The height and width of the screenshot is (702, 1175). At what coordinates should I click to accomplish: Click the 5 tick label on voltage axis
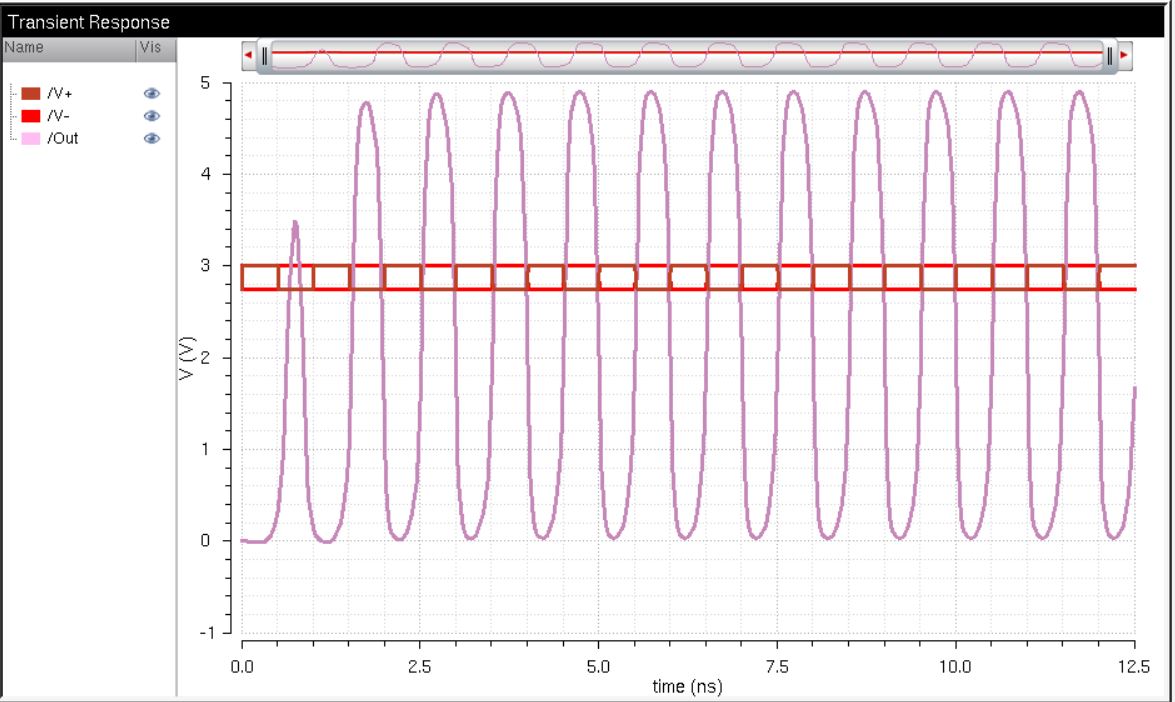pos(205,83)
